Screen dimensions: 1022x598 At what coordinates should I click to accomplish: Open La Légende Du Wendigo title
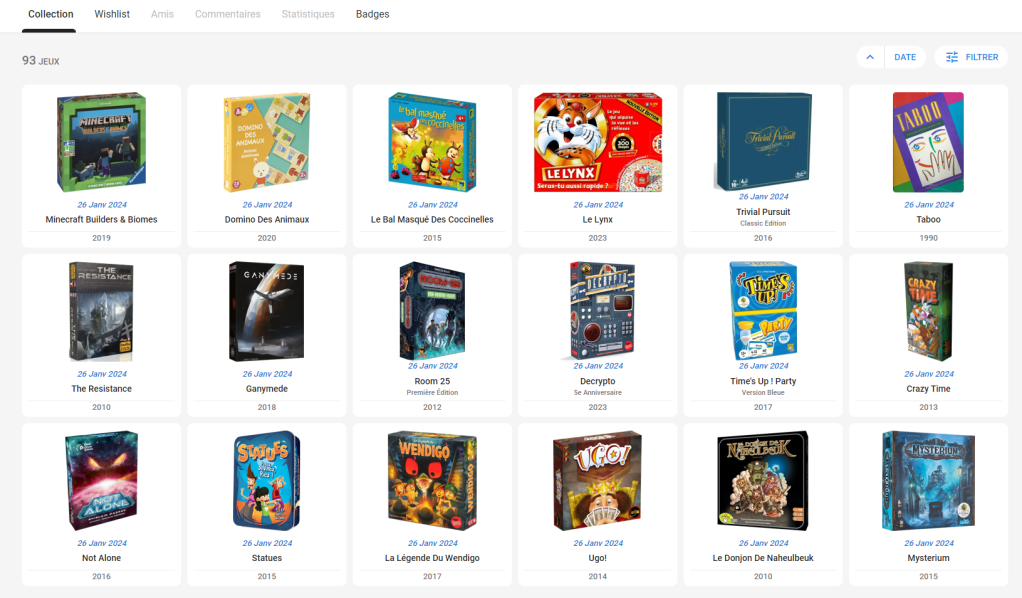(432, 558)
